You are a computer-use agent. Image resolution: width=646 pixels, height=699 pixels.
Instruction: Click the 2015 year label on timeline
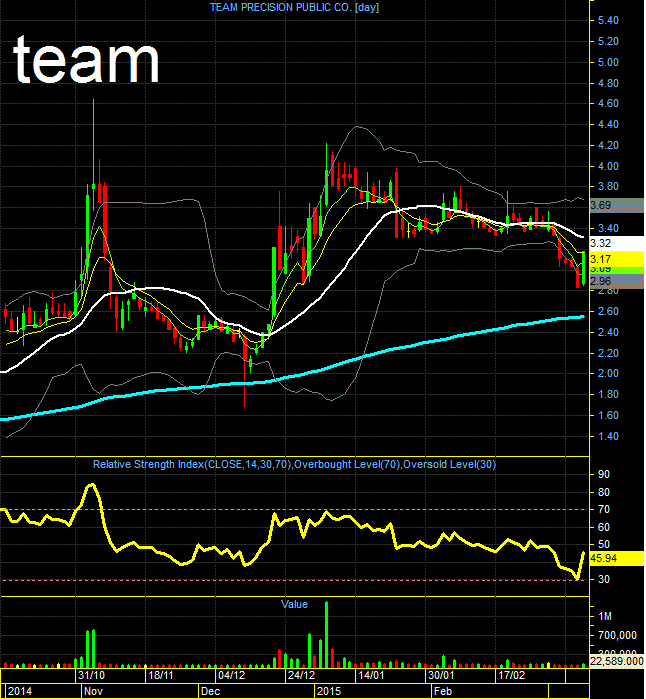point(329,691)
